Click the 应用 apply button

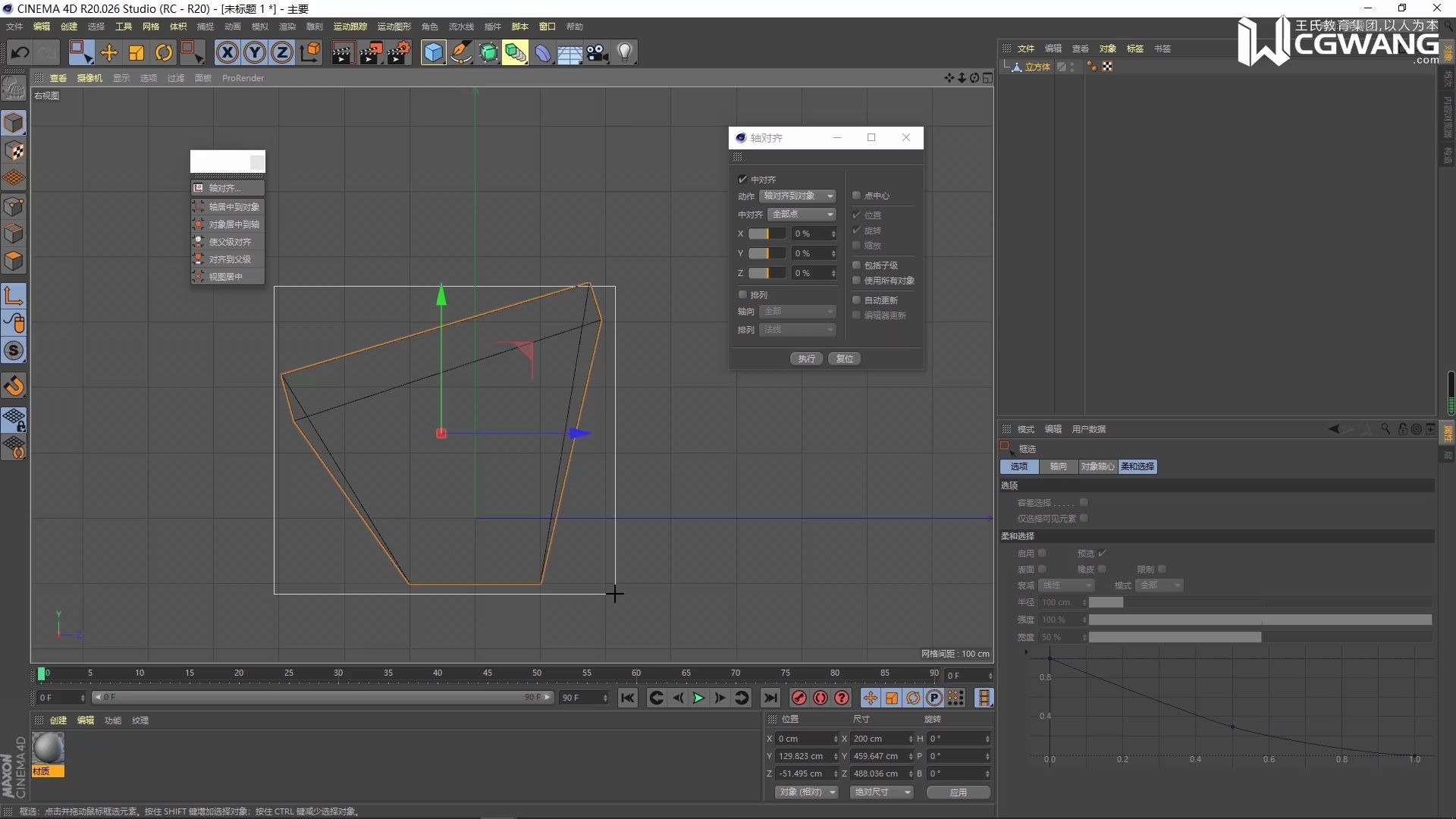[958, 792]
